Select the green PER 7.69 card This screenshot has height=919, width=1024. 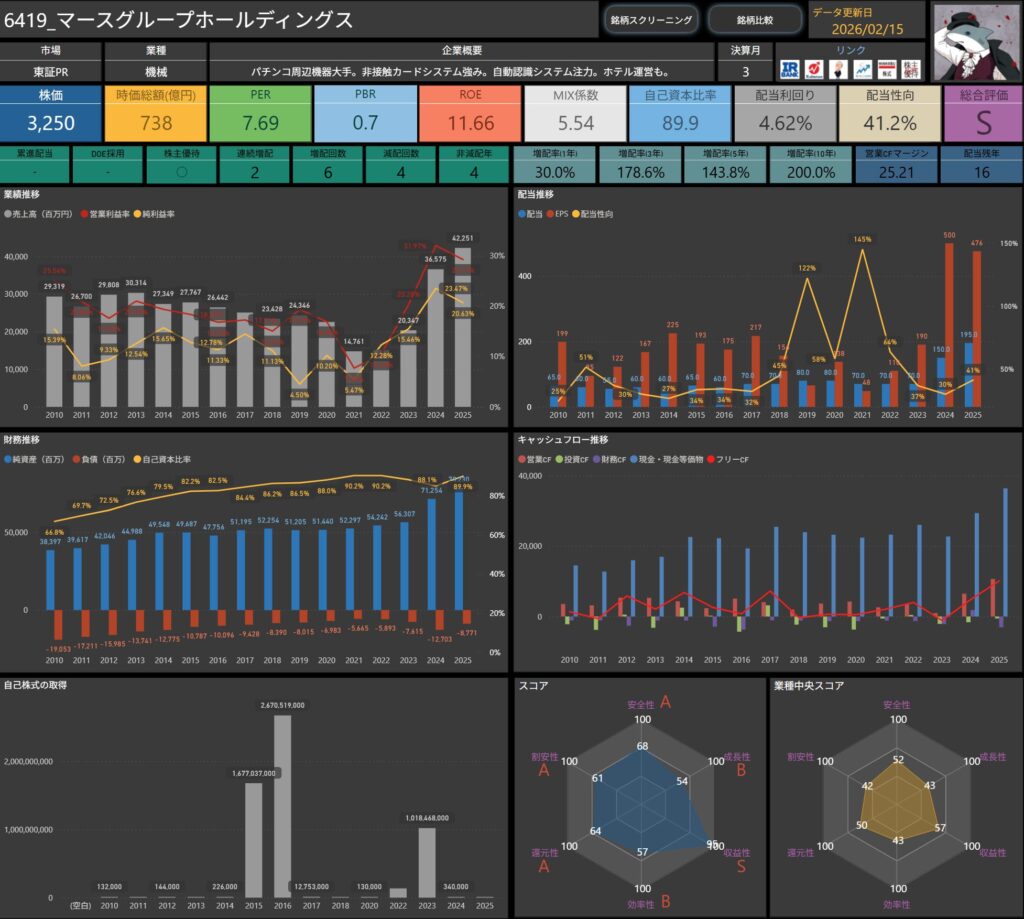click(x=260, y=113)
